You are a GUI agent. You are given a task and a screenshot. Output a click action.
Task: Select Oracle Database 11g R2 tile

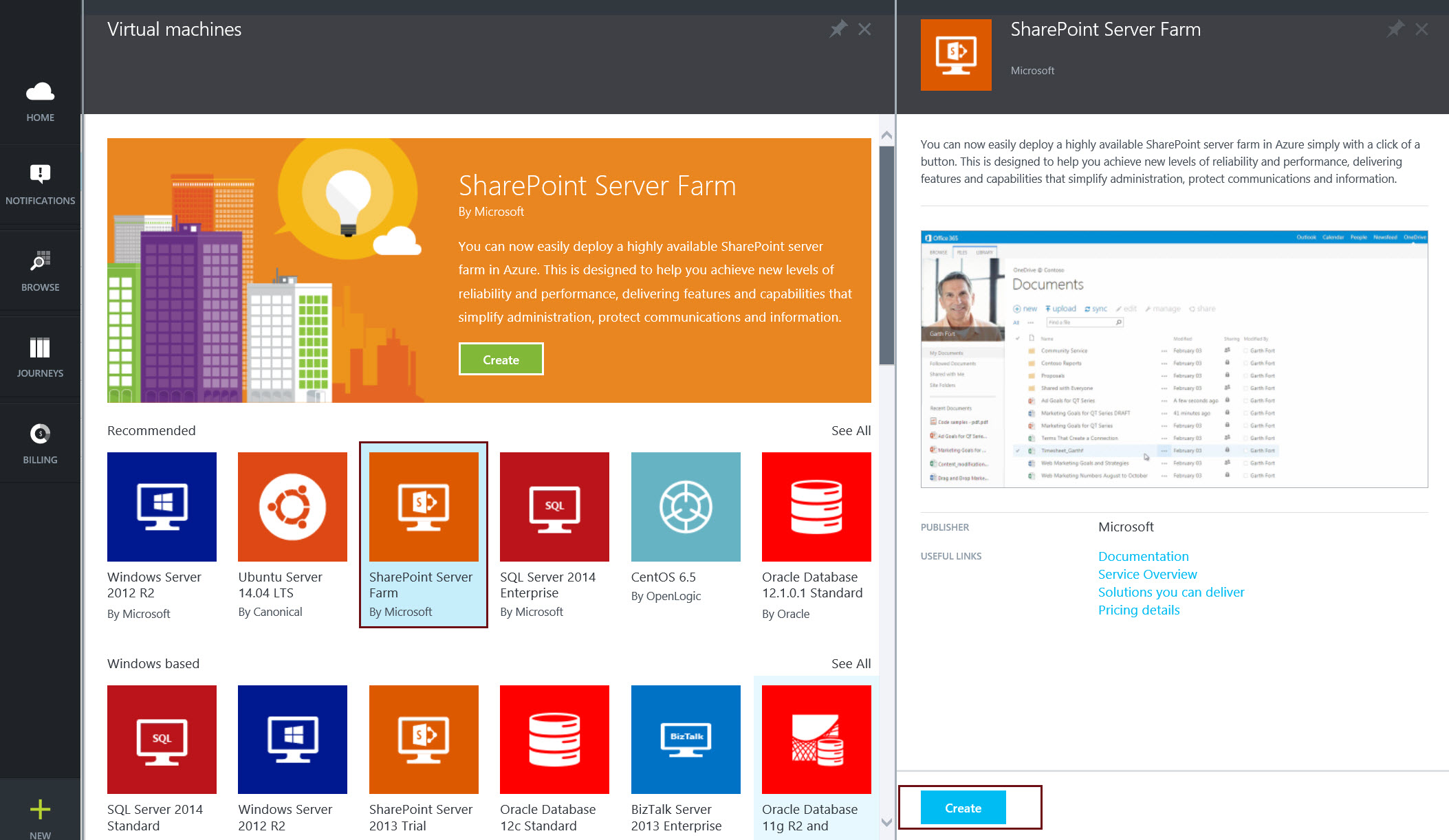816,760
